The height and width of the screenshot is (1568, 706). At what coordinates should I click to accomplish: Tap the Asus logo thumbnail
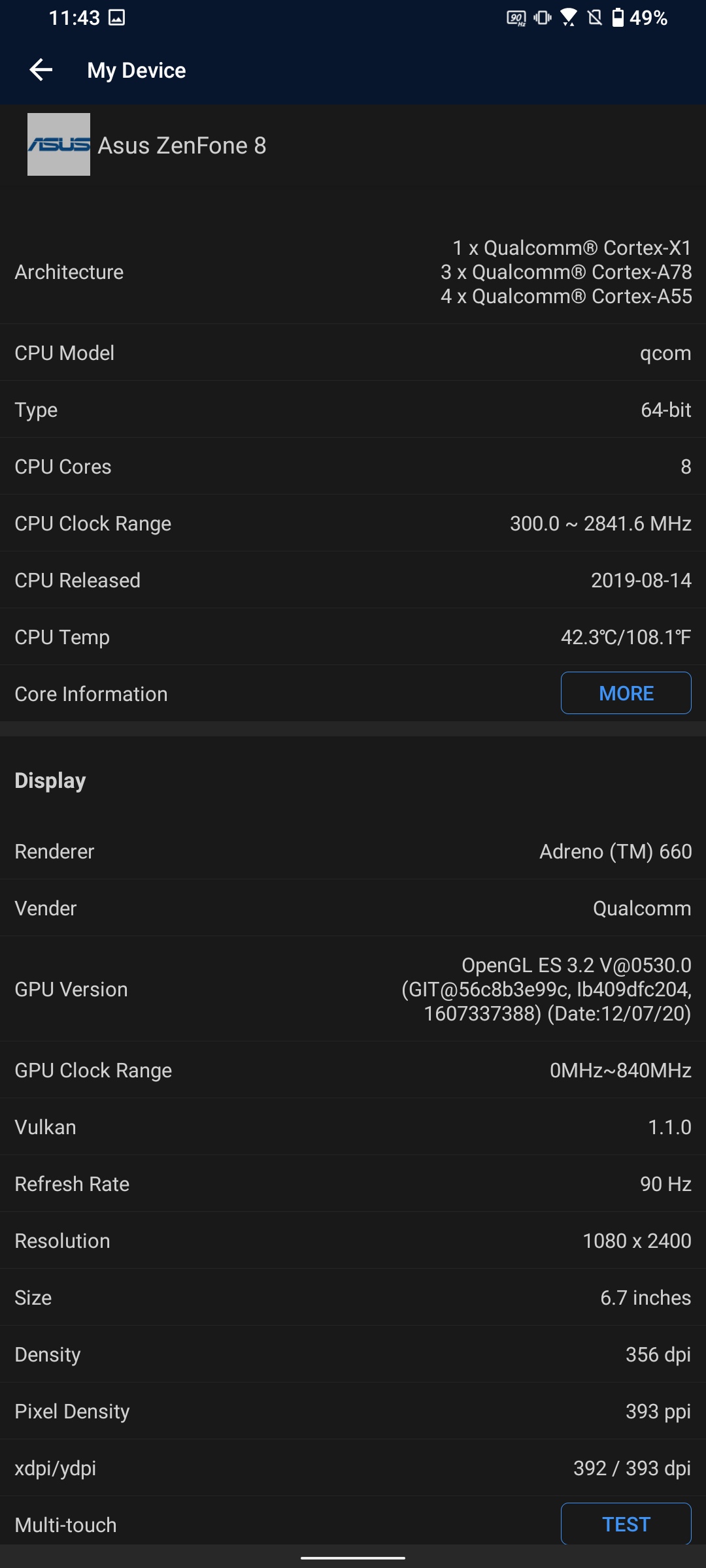click(59, 144)
